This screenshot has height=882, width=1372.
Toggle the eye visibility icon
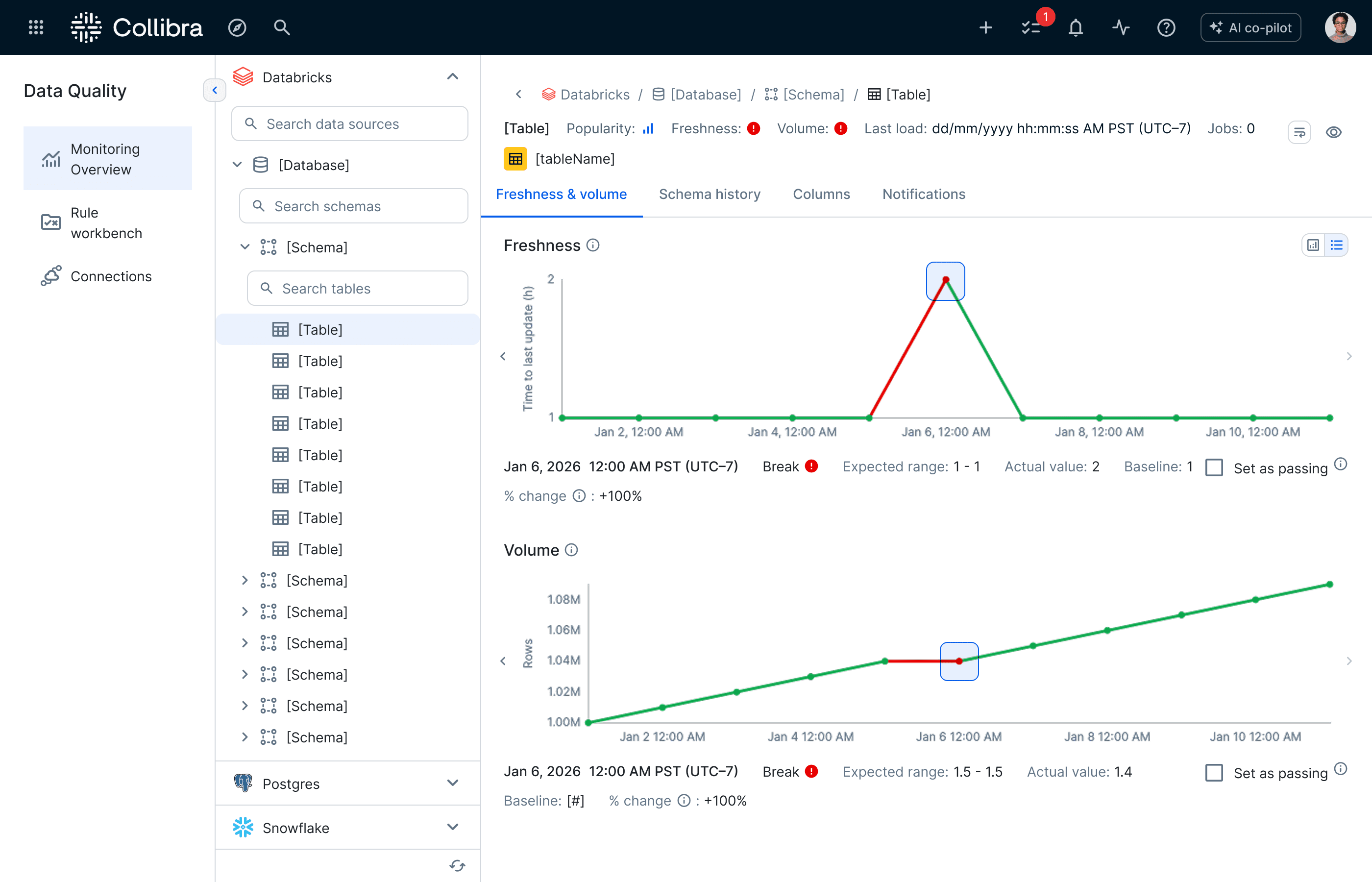click(1334, 132)
